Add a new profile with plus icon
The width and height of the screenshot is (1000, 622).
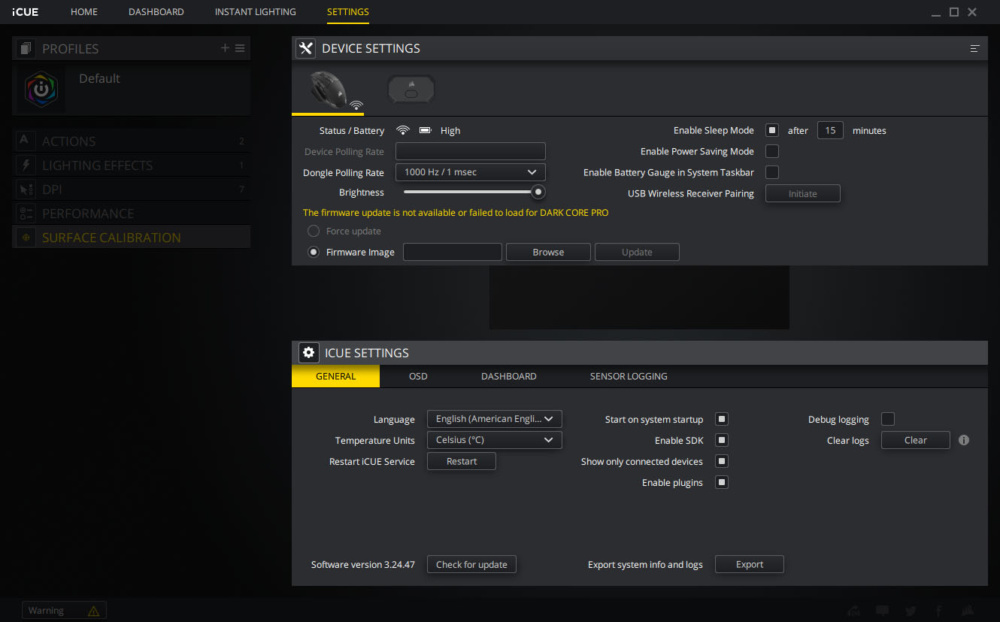click(224, 48)
